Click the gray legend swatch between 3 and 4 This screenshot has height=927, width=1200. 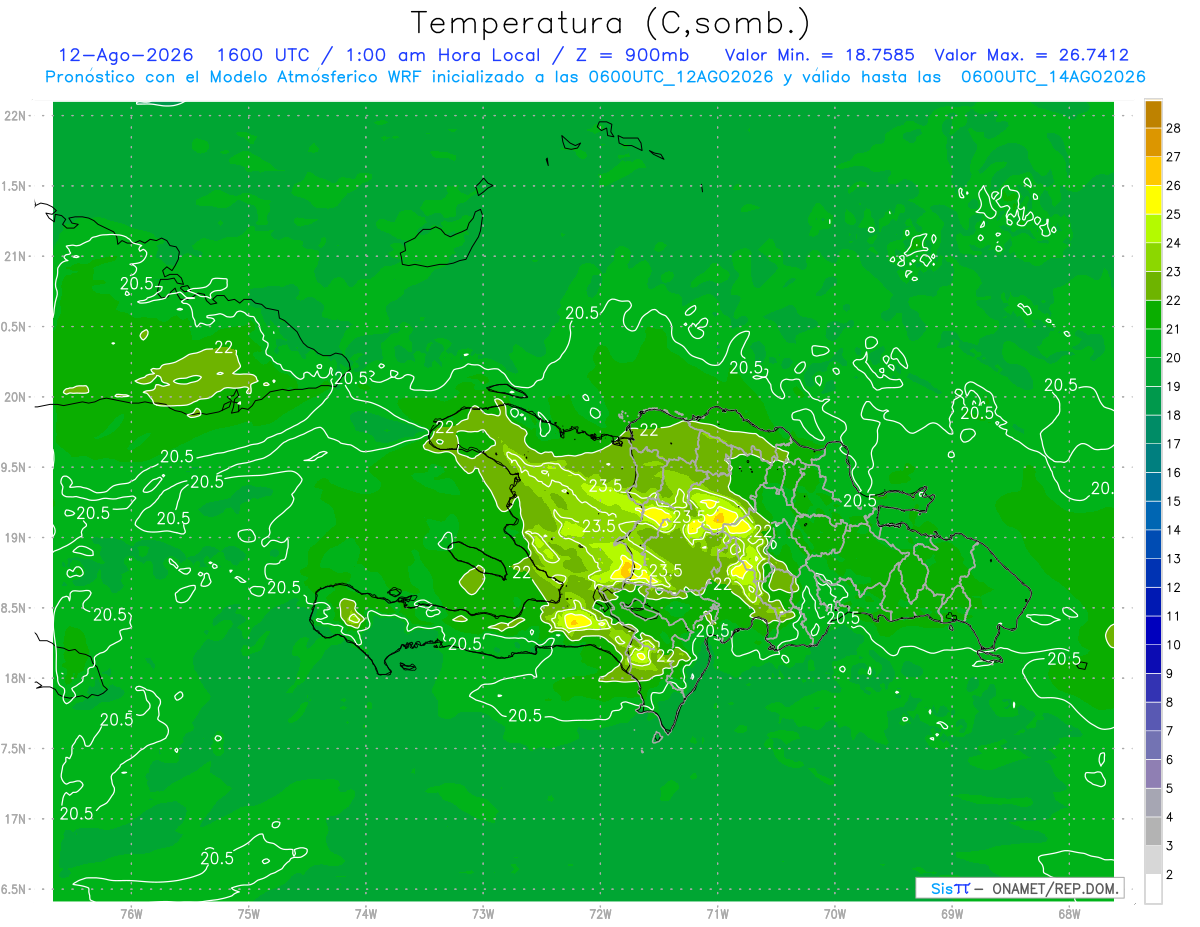[x=1154, y=831]
